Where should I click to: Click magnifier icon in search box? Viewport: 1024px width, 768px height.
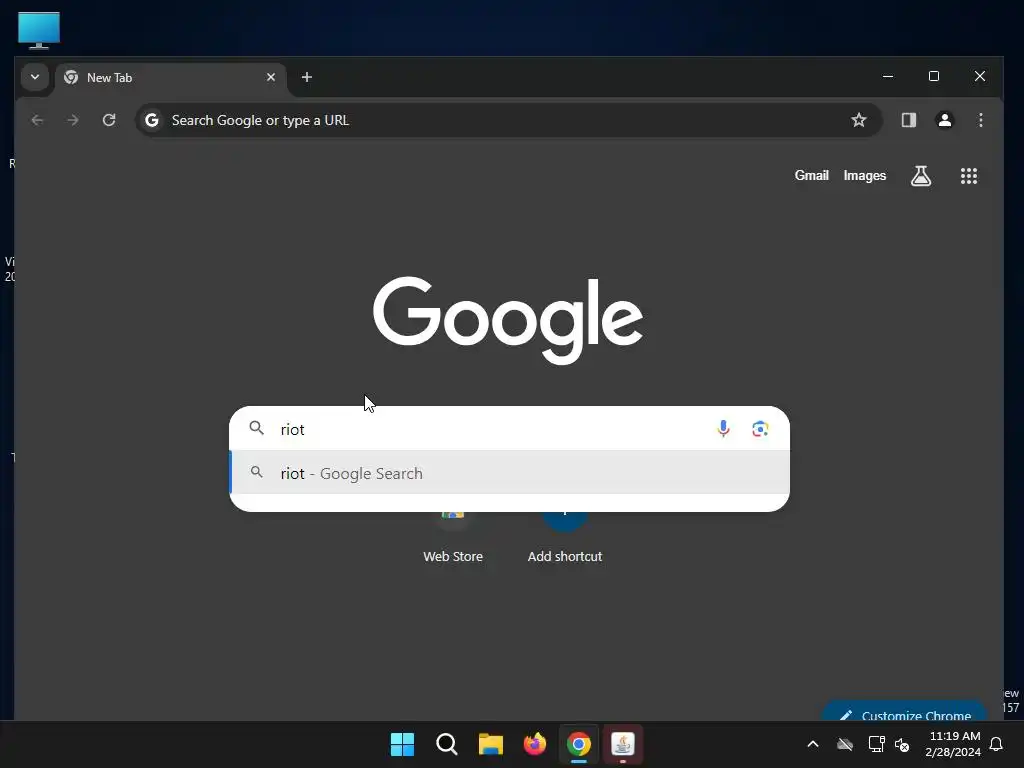[x=257, y=428]
